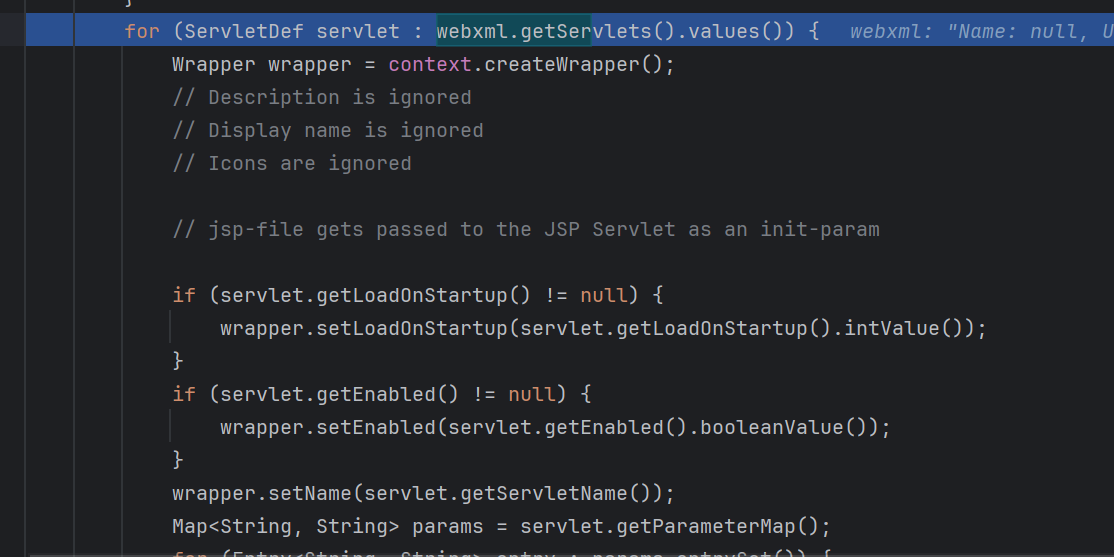Viewport: 1114px width, 557px height.
Task: Click wrapper.setLoadOnStartup method call
Action: coord(363,328)
